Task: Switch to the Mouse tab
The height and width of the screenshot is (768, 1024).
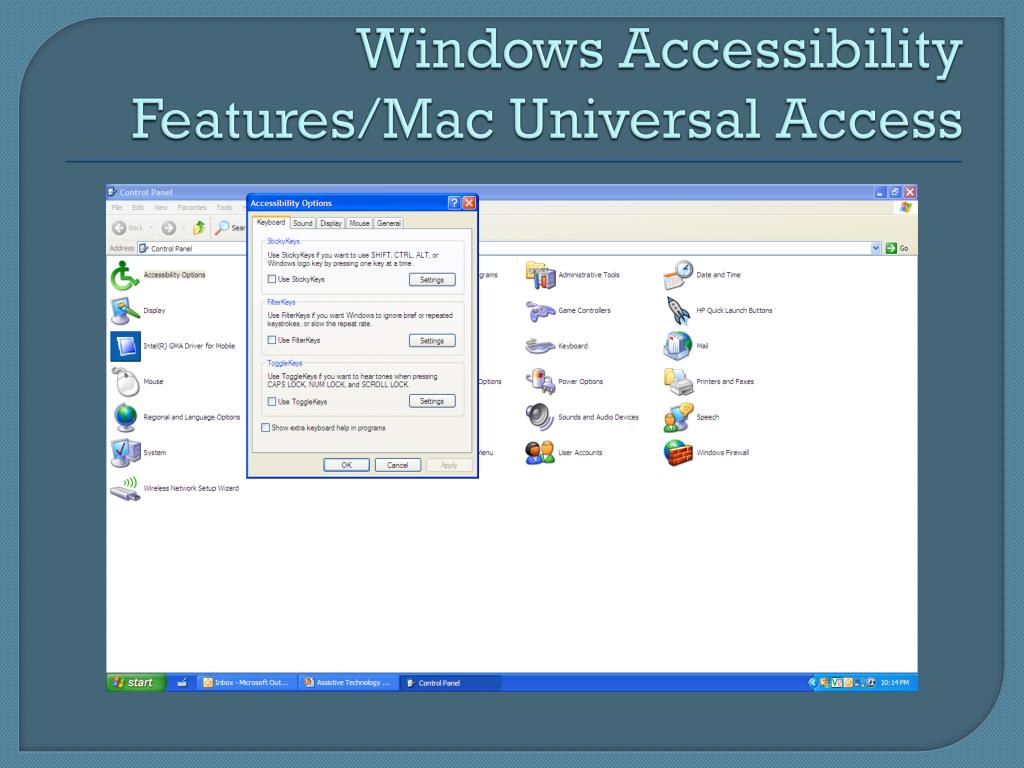Action: pyautogui.click(x=359, y=223)
